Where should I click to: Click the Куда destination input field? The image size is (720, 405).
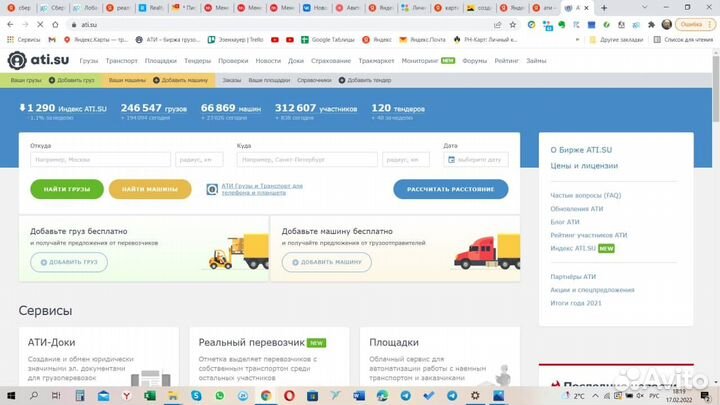[x=307, y=159]
